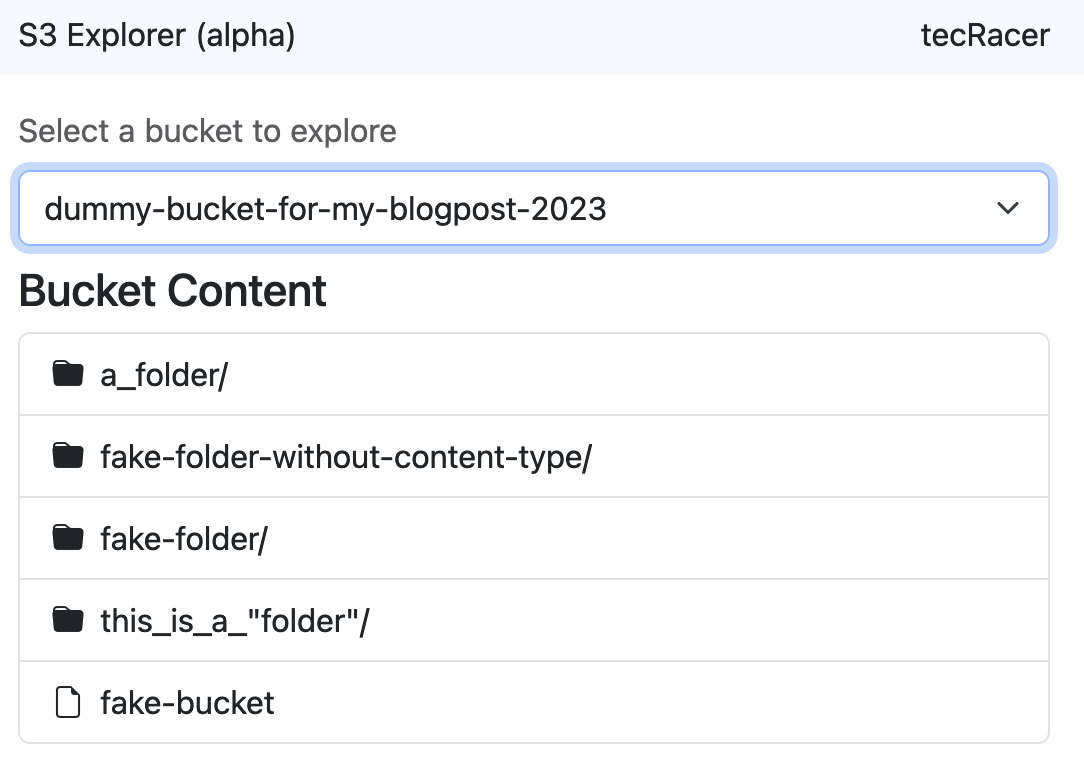The image size is (1084, 760).
Task: Select the fake-folder/ entry name
Action: coord(184,539)
